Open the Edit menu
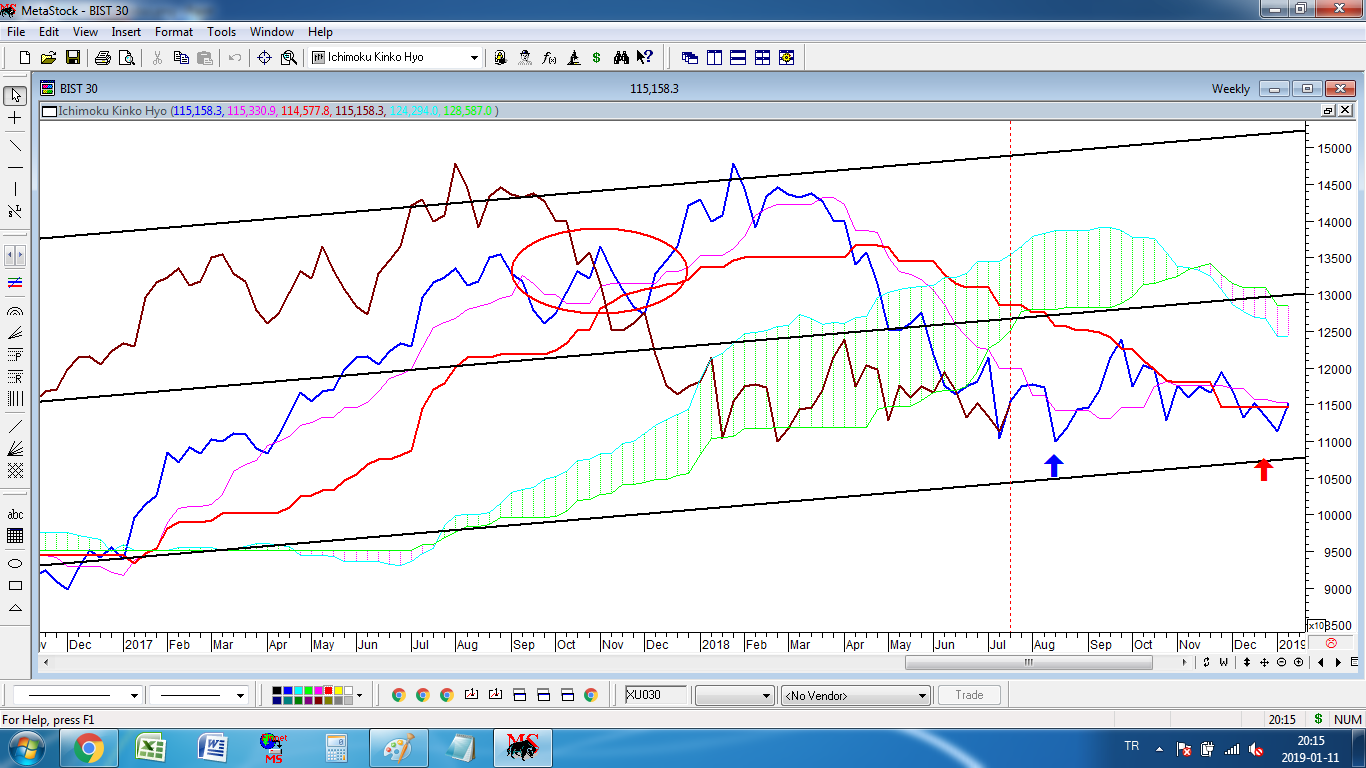Image resolution: width=1366 pixels, height=768 pixels. point(49,32)
